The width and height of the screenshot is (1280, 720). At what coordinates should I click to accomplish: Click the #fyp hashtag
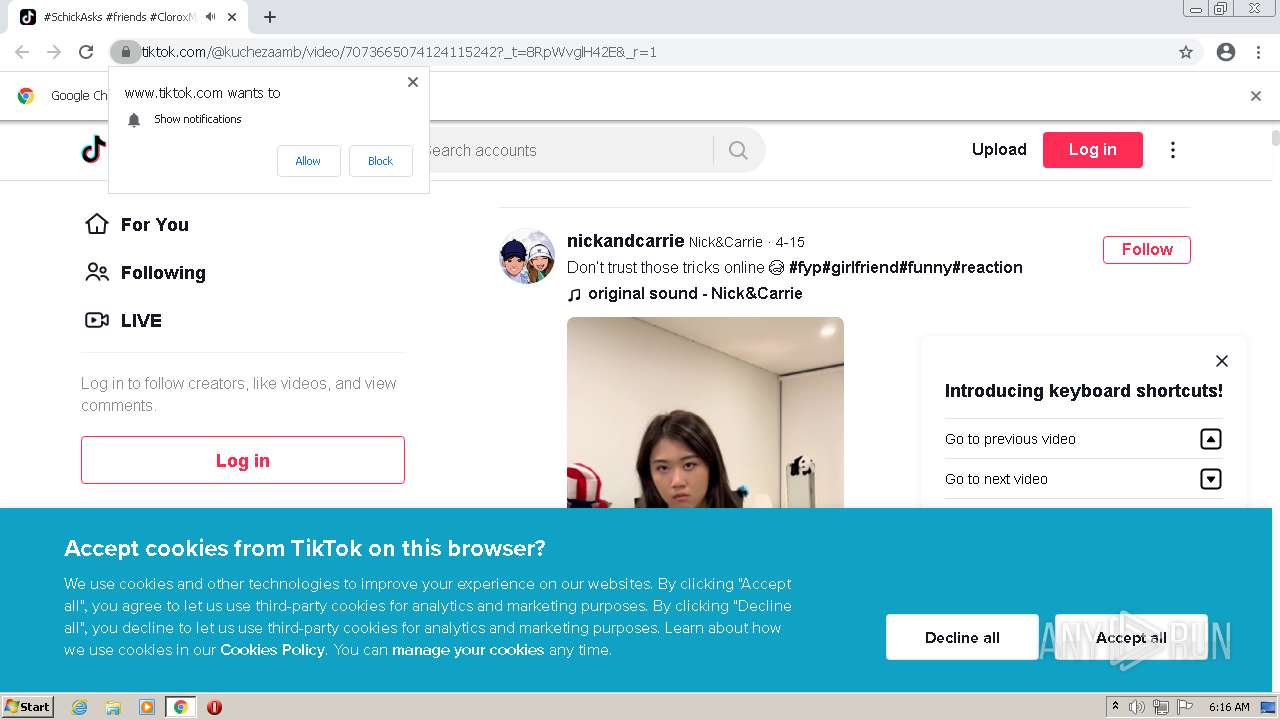pos(805,268)
